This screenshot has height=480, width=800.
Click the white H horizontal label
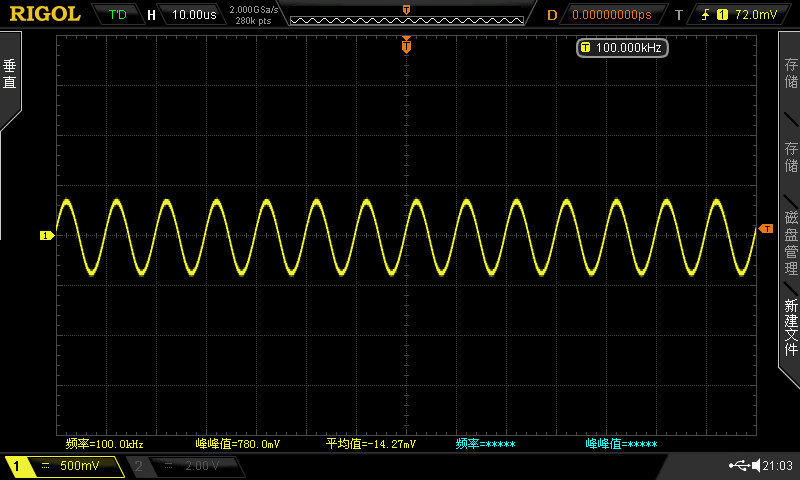click(151, 15)
